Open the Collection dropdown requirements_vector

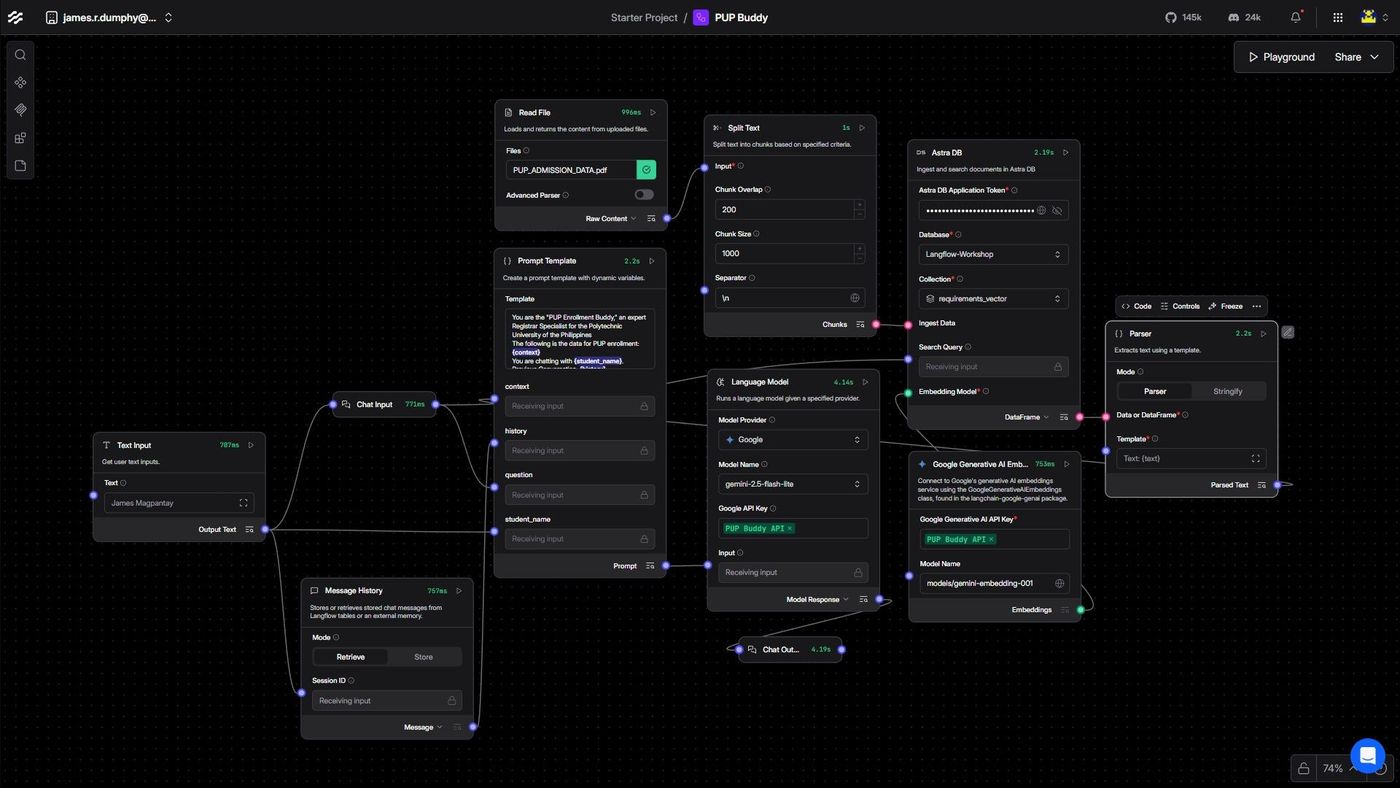[993, 298]
